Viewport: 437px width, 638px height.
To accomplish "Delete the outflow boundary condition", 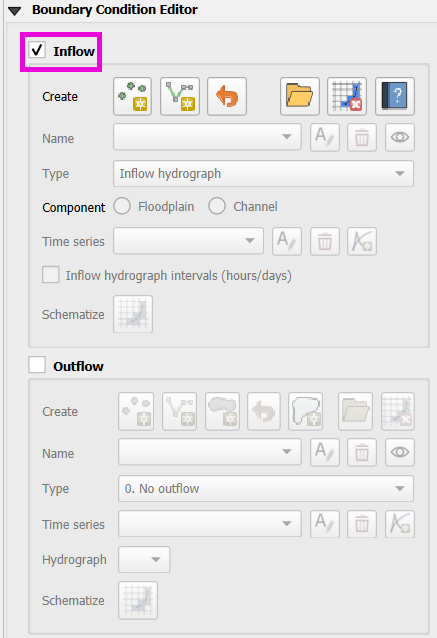I will click(362, 452).
